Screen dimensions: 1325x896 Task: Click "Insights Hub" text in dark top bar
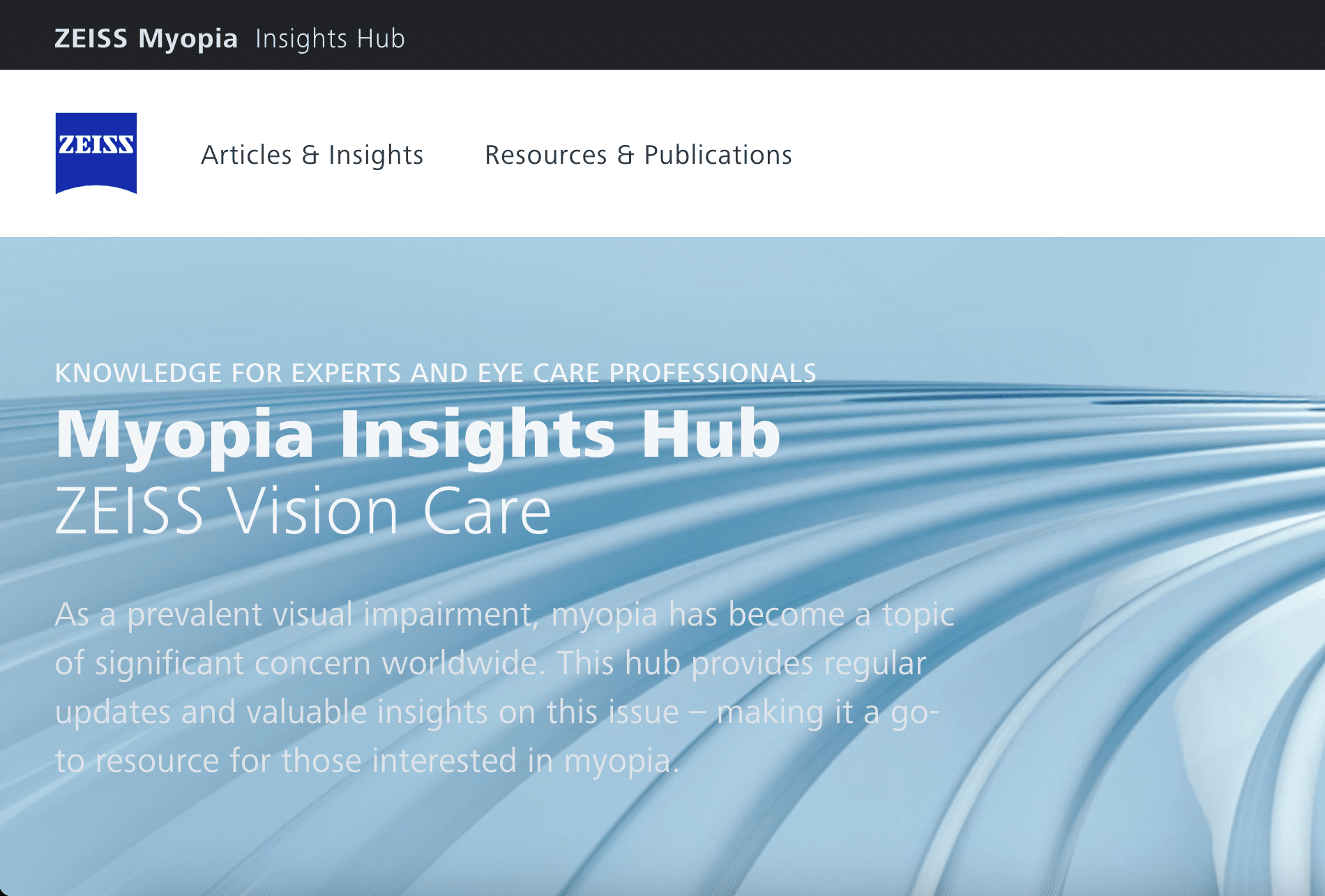tap(330, 38)
